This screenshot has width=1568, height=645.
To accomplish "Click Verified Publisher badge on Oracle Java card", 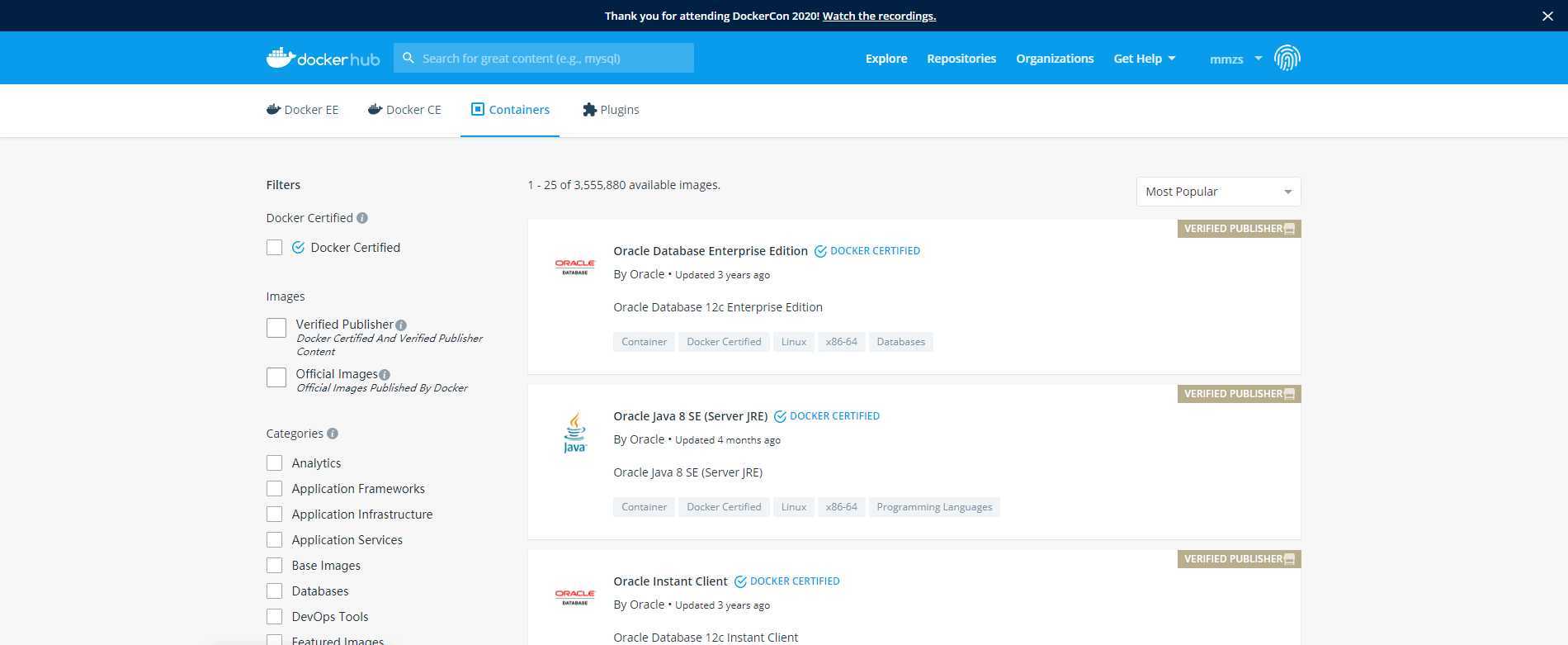I will 1239,394.
